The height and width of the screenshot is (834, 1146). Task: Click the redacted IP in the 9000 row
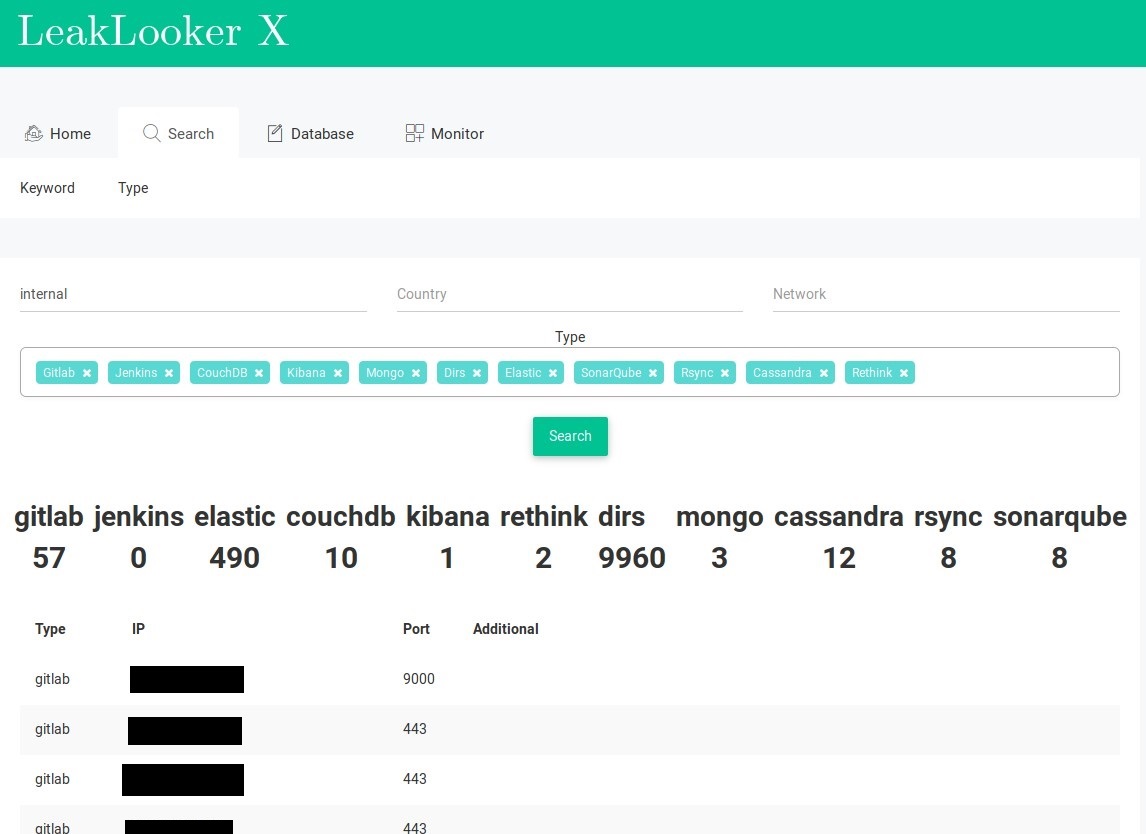187,679
